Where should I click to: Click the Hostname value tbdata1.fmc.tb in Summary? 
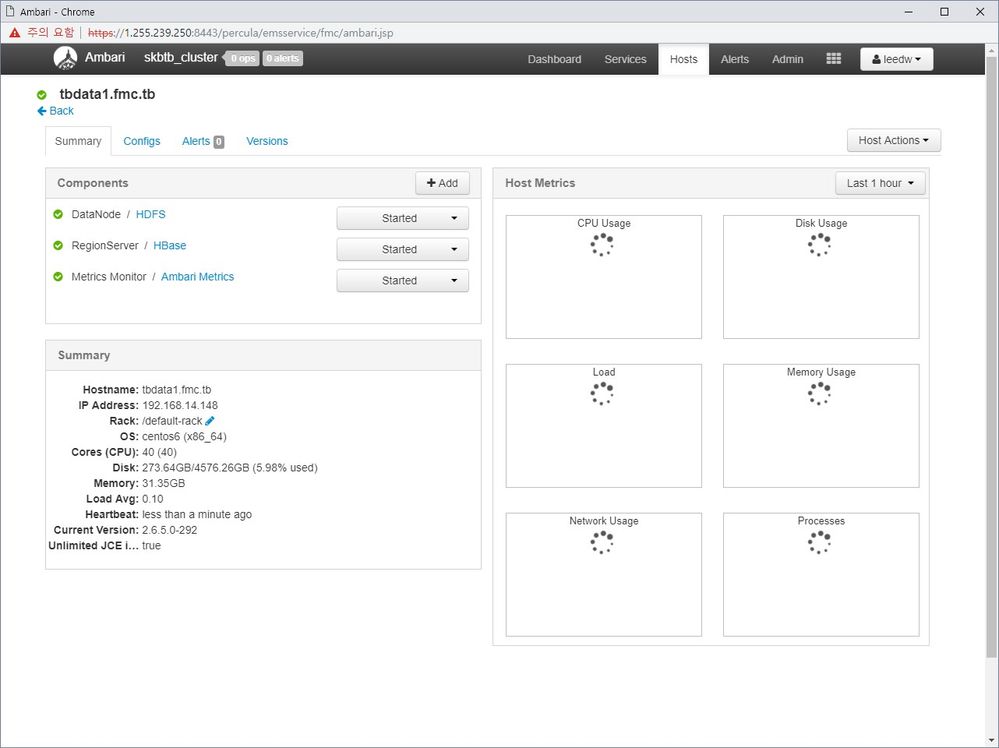176,389
